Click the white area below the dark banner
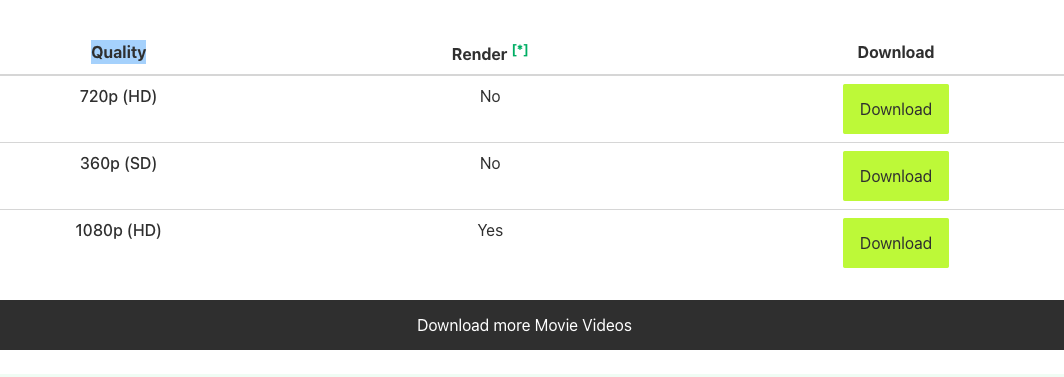 [x=532, y=361]
